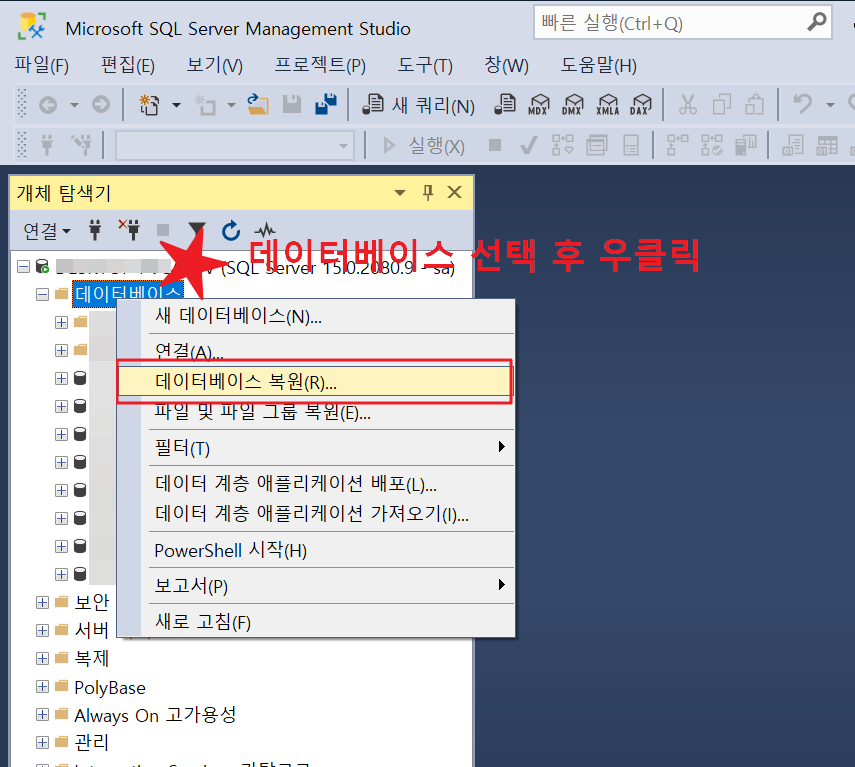The height and width of the screenshot is (767, 855).
Task: Click the Save disk icon
Action: (292, 104)
